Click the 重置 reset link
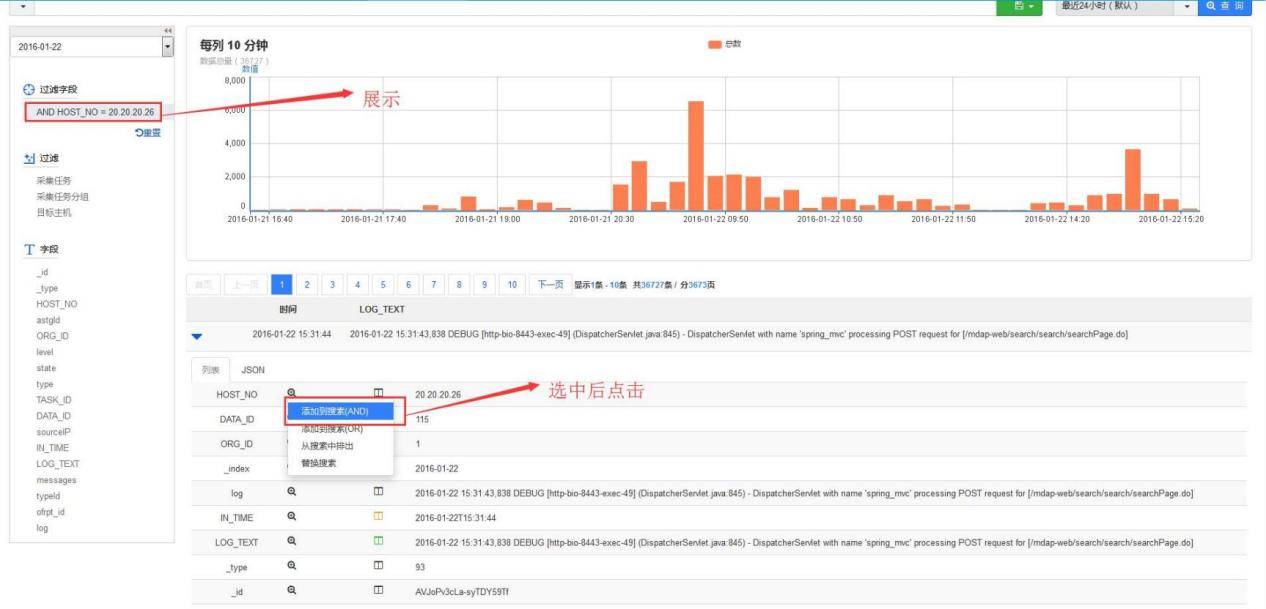This screenshot has height=609, width=1266. (147, 133)
